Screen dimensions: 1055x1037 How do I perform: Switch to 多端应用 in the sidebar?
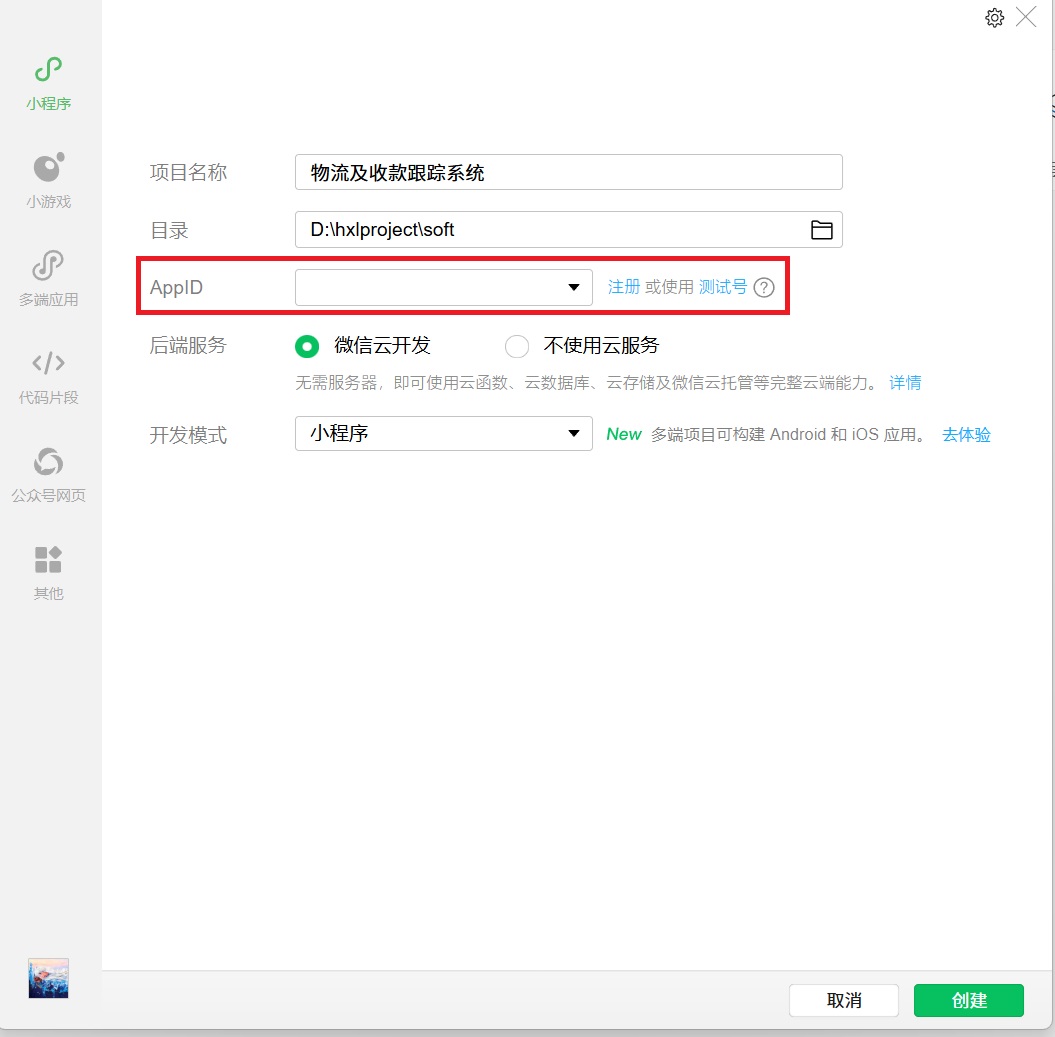(x=48, y=279)
